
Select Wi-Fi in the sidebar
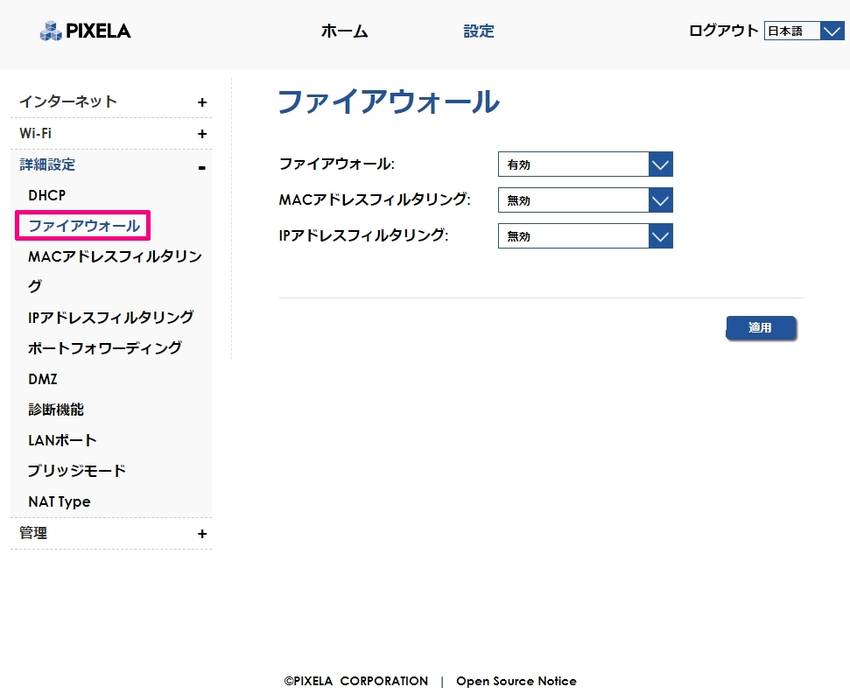tap(35, 133)
